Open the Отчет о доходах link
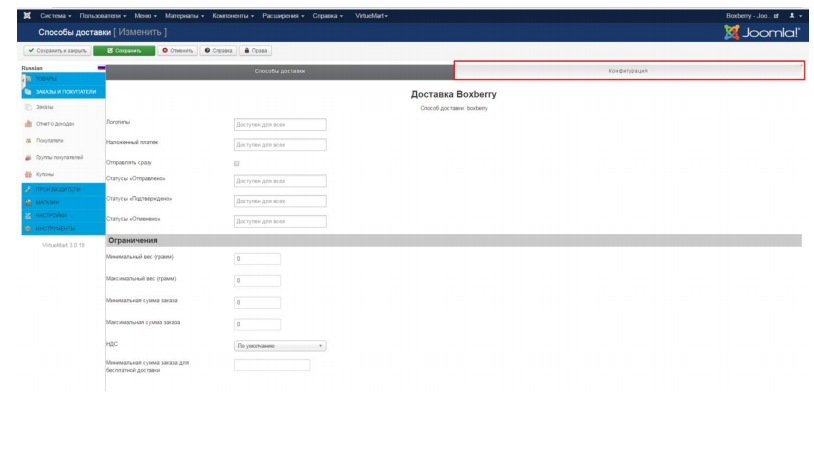814x449 pixels. (55, 124)
